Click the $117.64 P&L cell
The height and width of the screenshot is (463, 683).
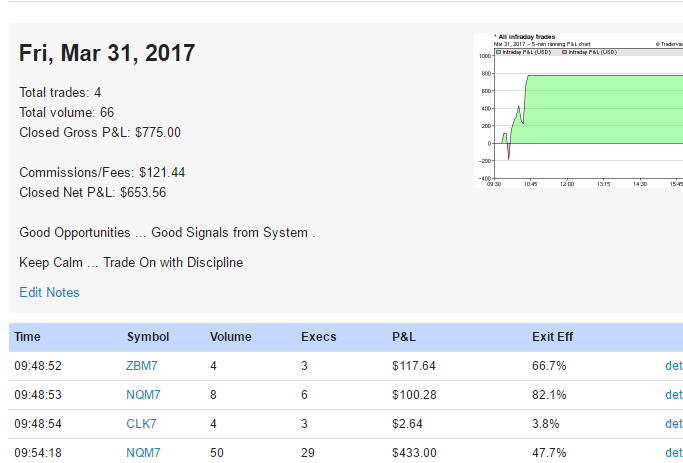tap(414, 366)
